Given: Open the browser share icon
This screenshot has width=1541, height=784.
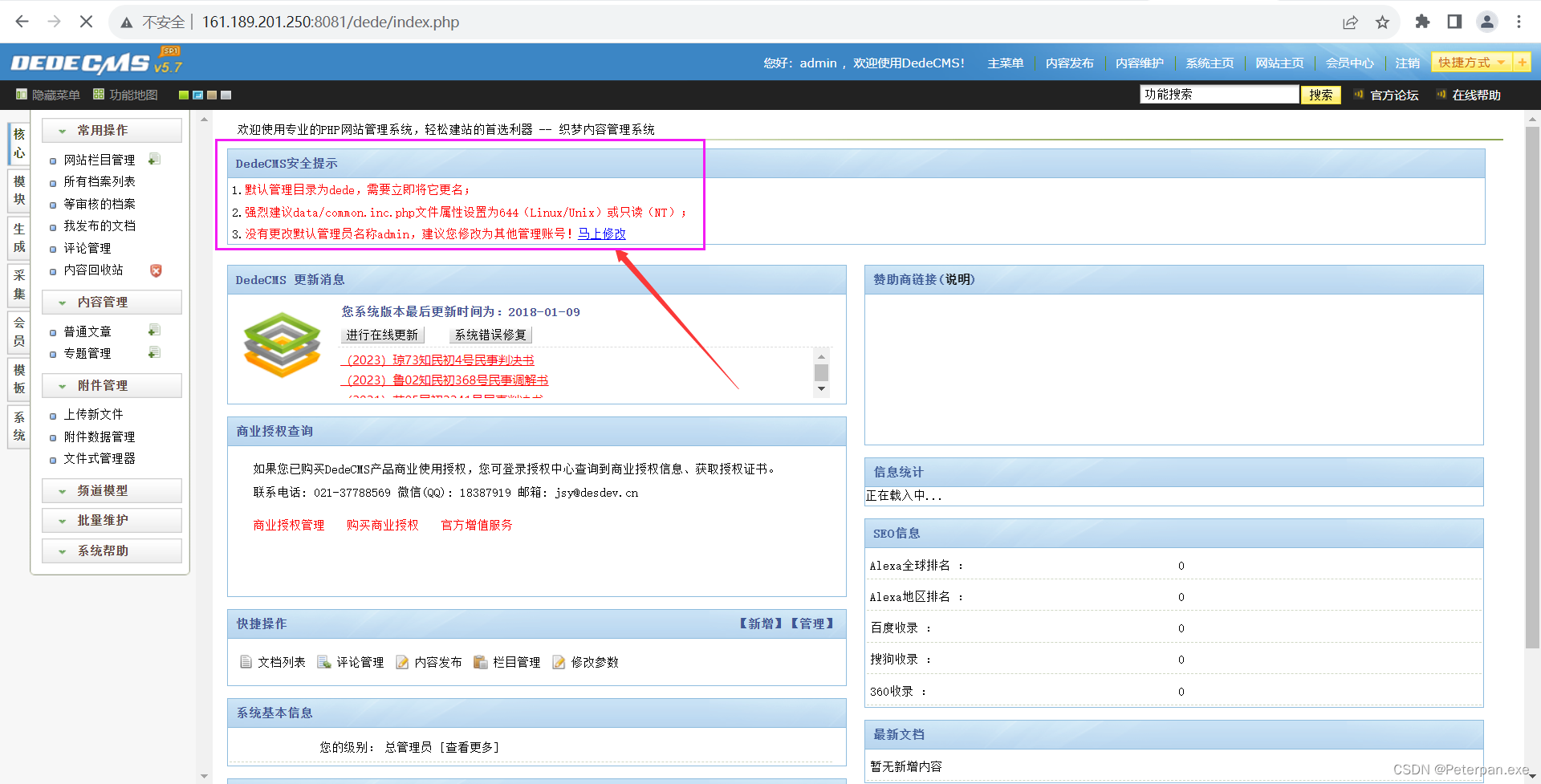Looking at the screenshot, I should (1350, 22).
